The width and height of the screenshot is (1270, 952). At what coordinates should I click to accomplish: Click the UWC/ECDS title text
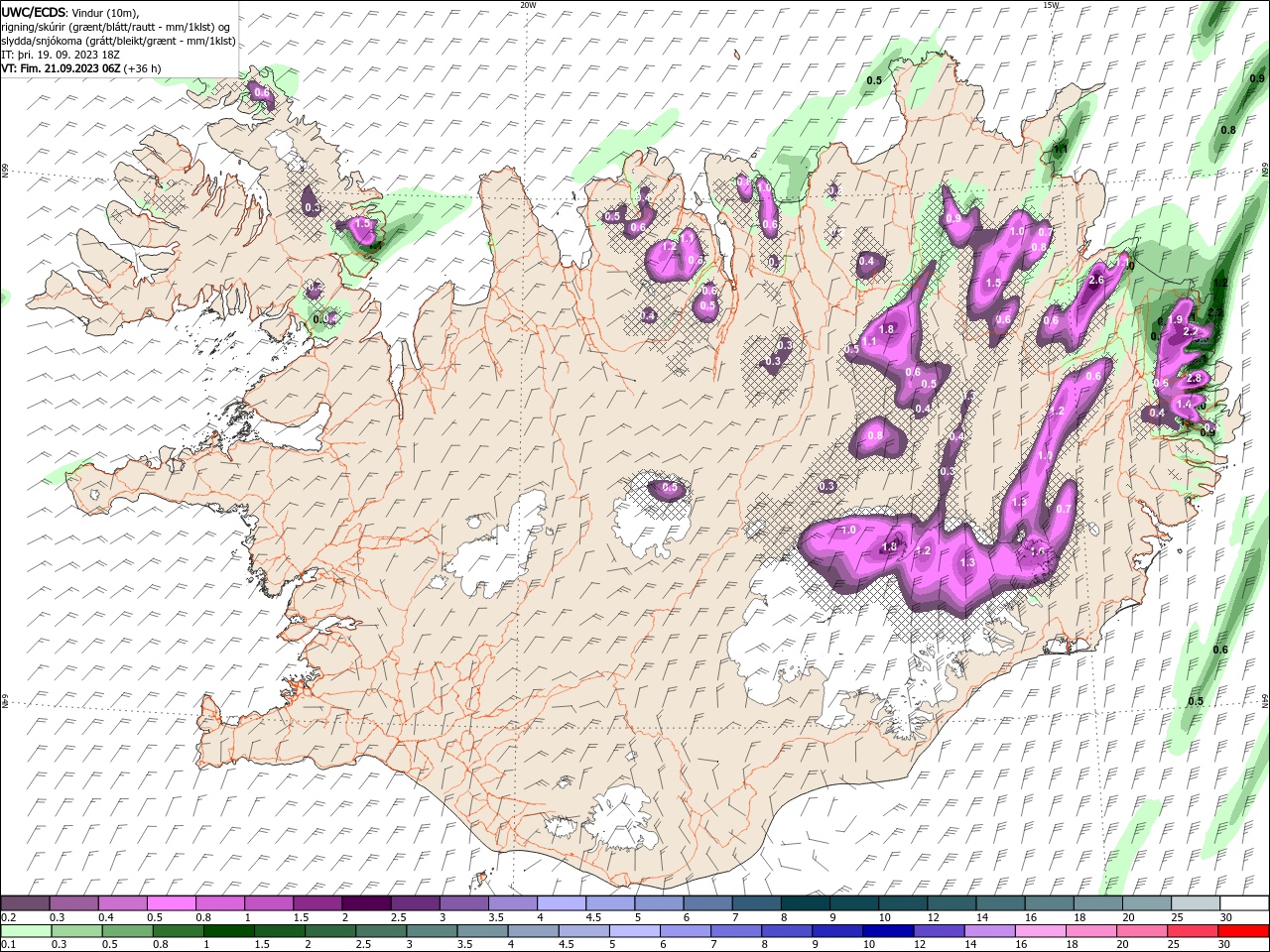[35, 12]
